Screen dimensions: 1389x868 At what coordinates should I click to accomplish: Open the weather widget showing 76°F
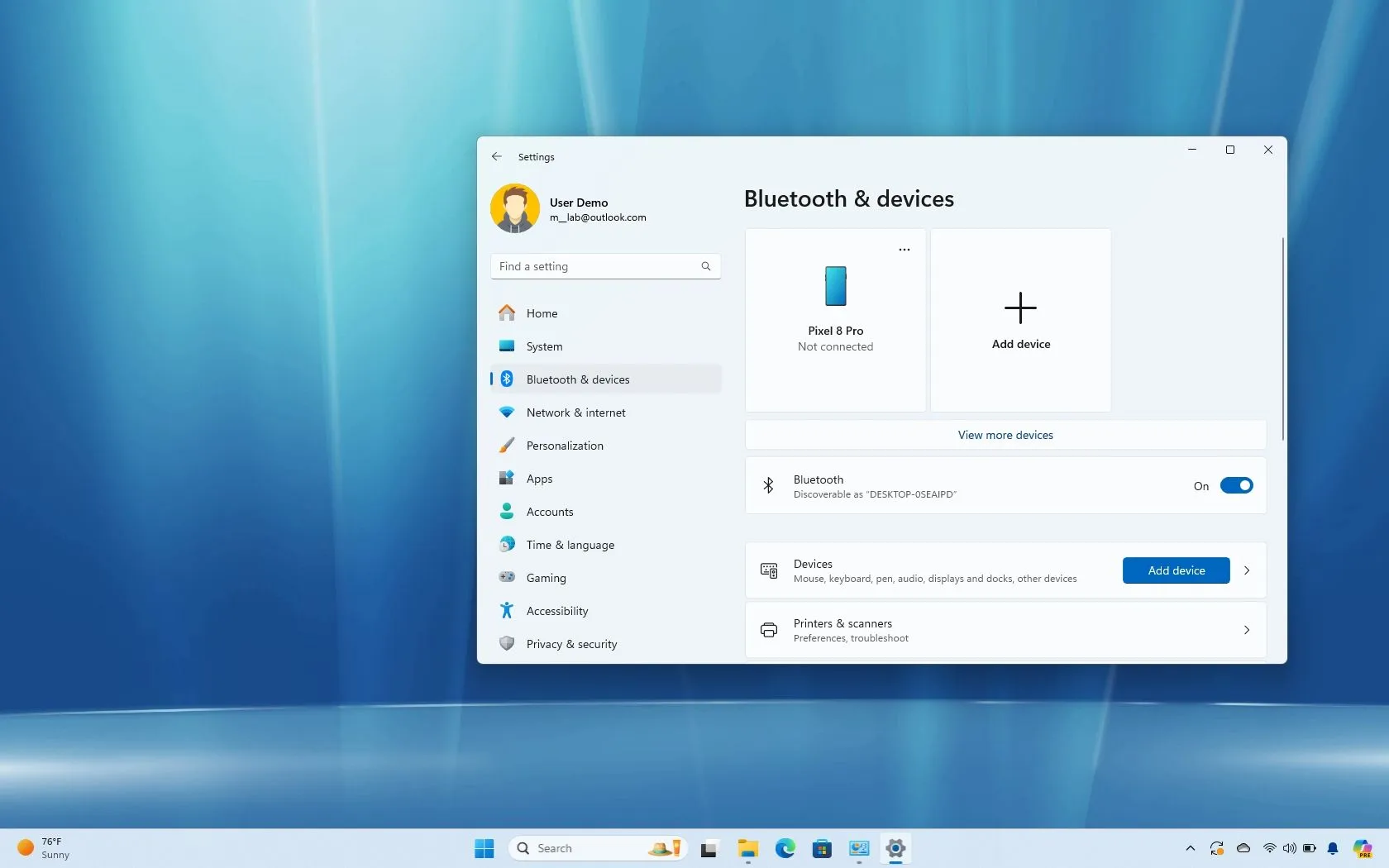(45, 848)
